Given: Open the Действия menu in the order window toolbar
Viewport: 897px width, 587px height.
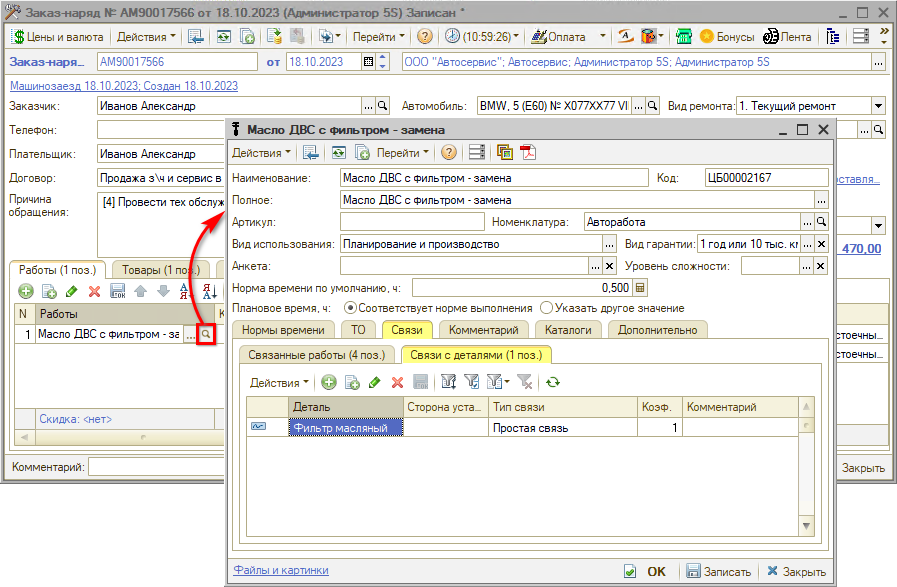Looking at the screenshot, I should click(146, 37).
